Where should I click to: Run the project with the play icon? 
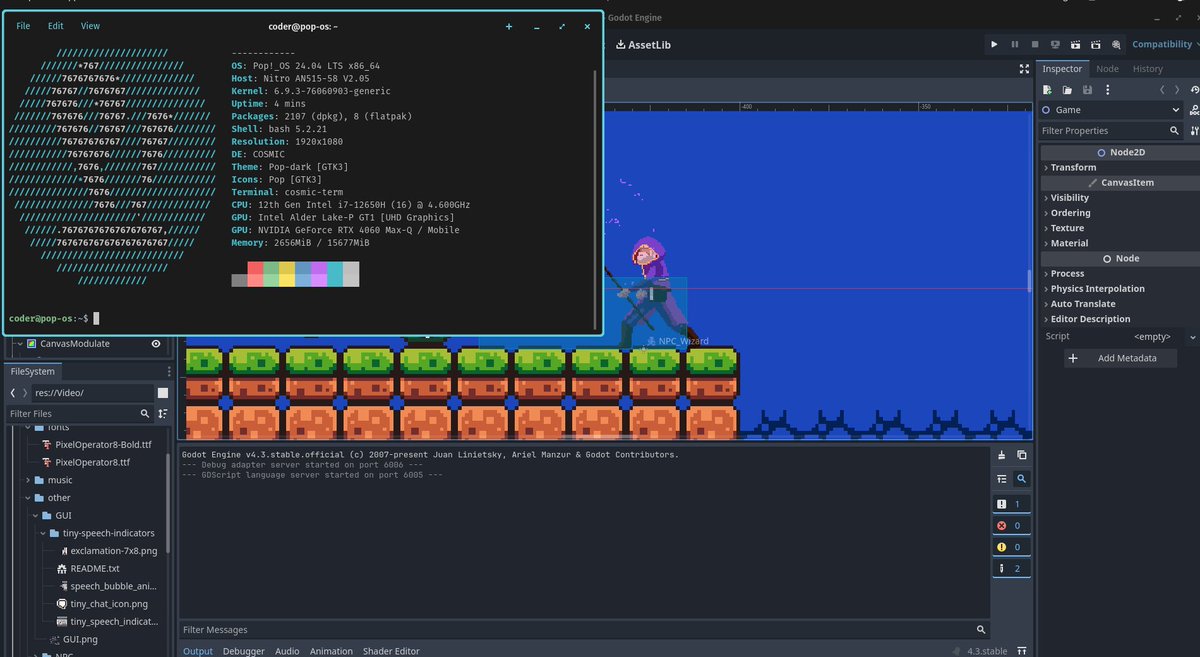pyautogui.click(x=994, y=44)
